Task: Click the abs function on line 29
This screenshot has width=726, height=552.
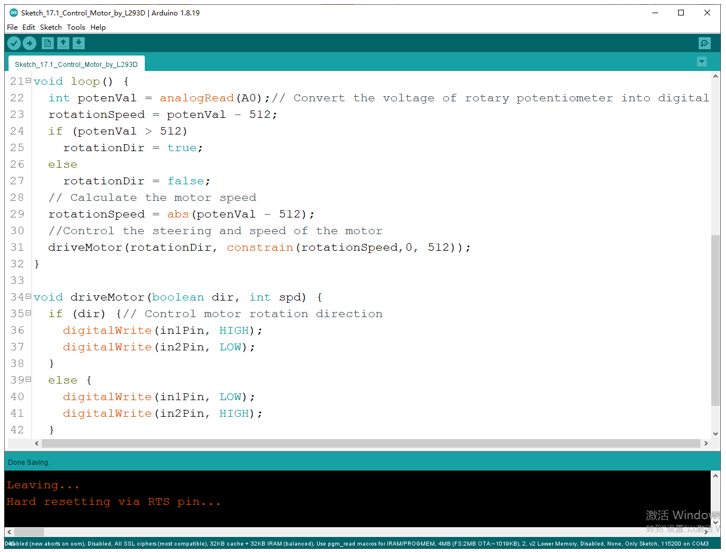Action: tap(178, 214)
